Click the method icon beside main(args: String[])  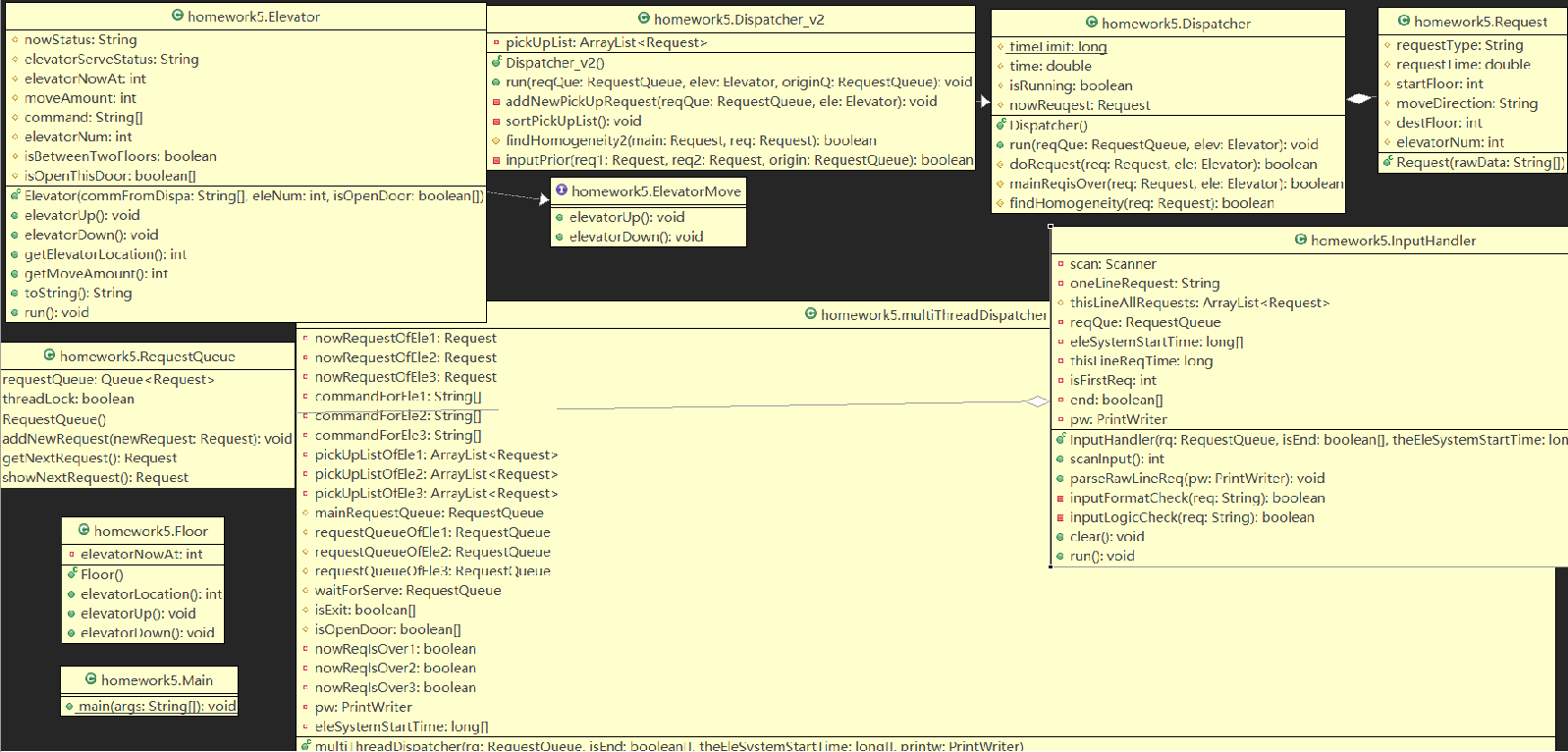click(70, 706)
